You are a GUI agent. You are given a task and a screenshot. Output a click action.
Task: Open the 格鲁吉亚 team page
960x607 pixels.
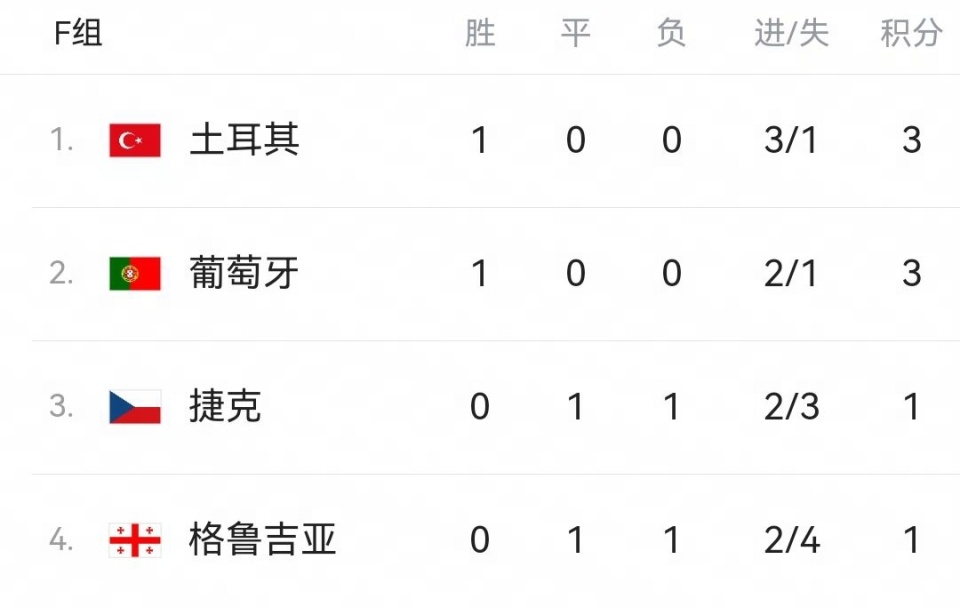click(263, 539)
